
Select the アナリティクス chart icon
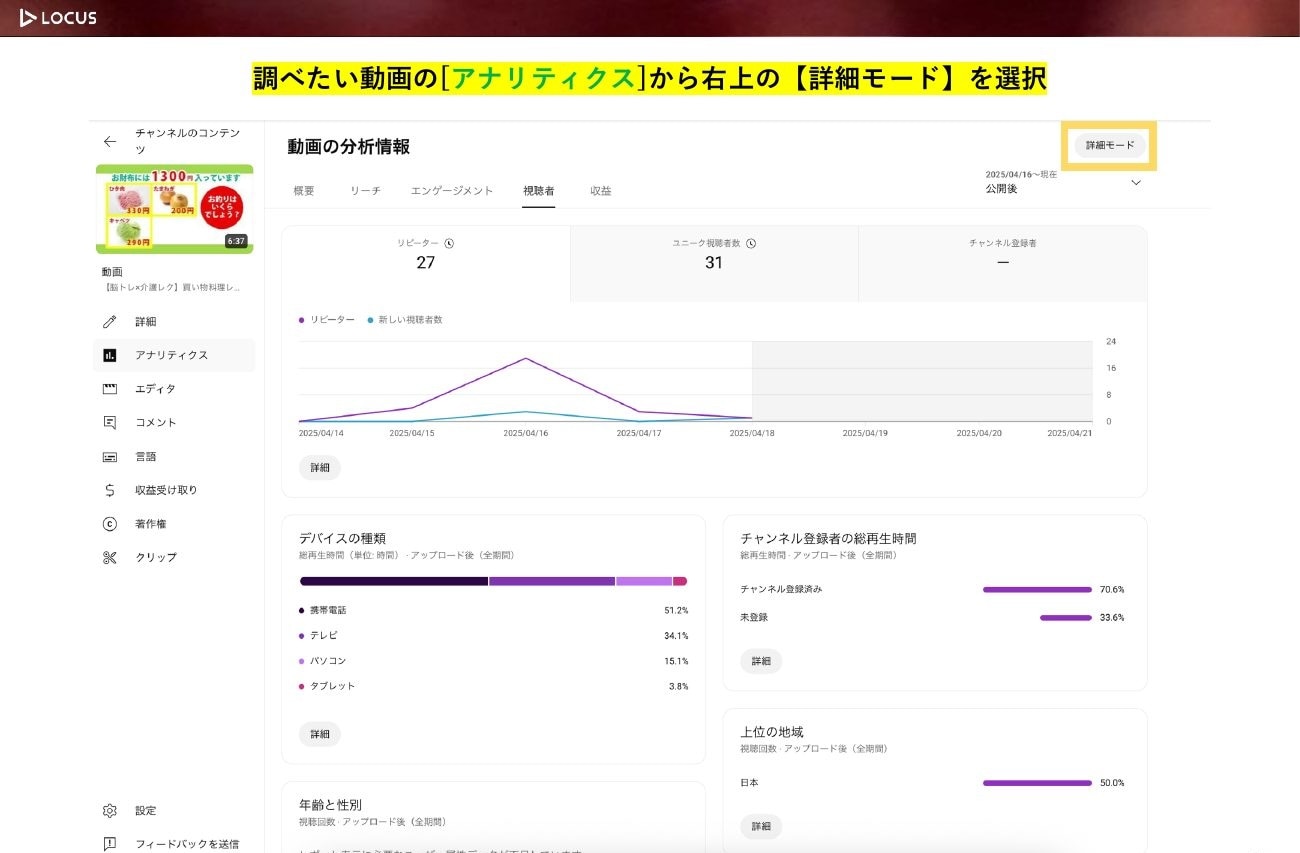coord(110,355)
